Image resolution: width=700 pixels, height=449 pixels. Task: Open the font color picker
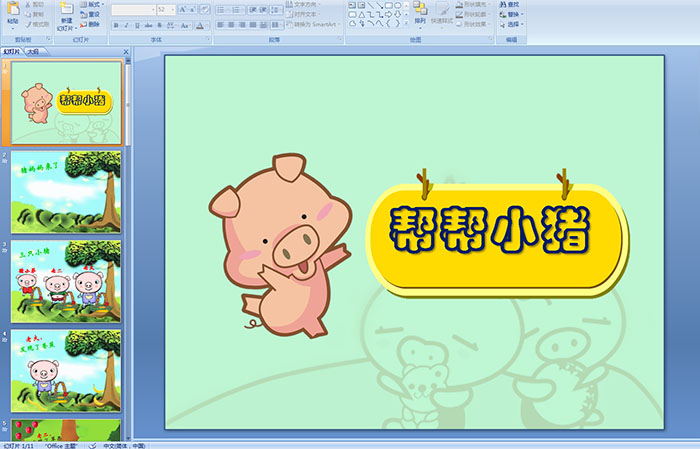pos(201,25)
